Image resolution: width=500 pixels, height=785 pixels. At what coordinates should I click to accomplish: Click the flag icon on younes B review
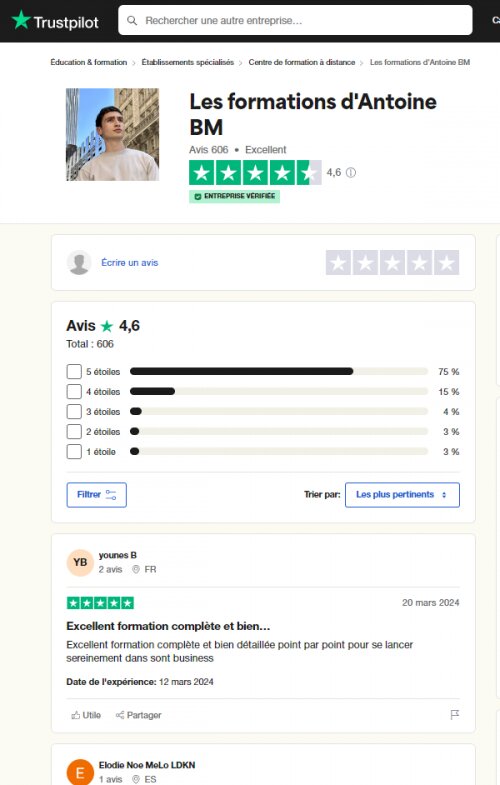pos(454,714)
